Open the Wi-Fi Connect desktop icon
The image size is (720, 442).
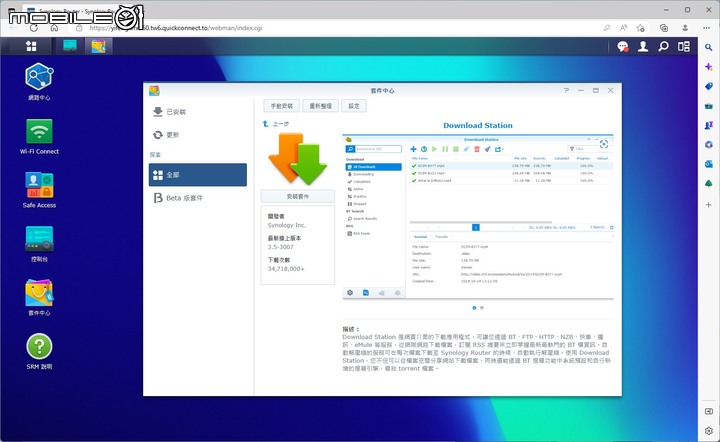click(39, 136)
